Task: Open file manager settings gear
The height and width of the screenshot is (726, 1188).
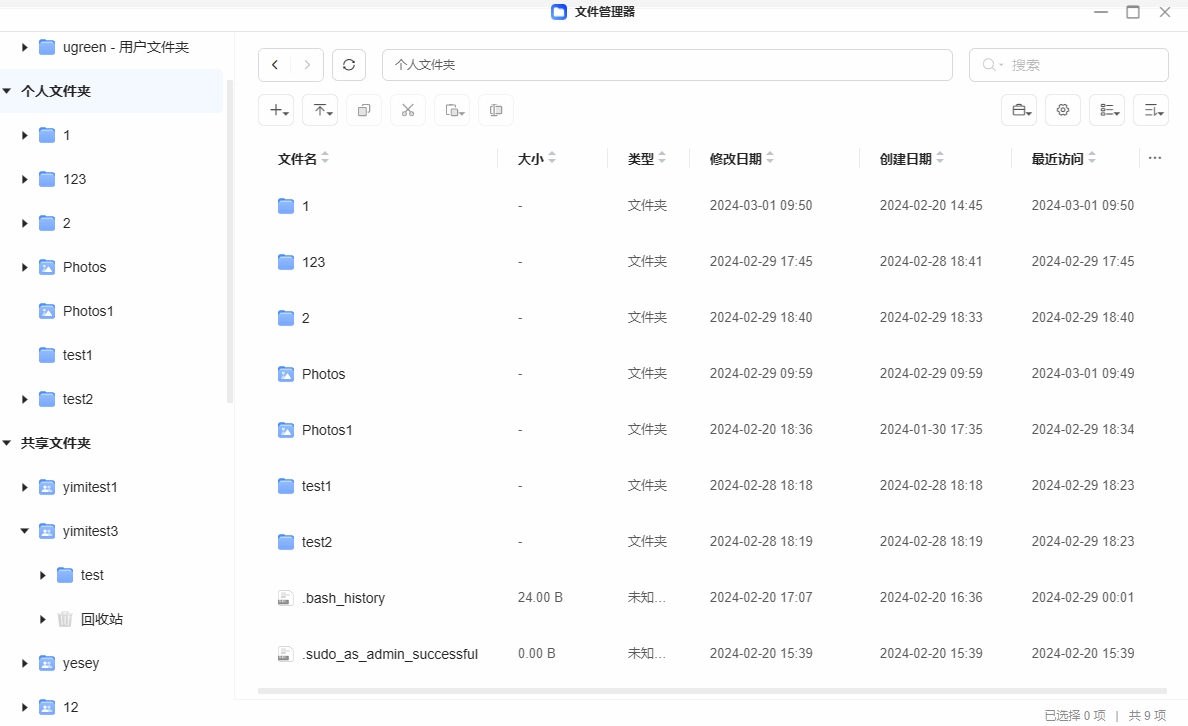Action: (x=1063, y=111)
